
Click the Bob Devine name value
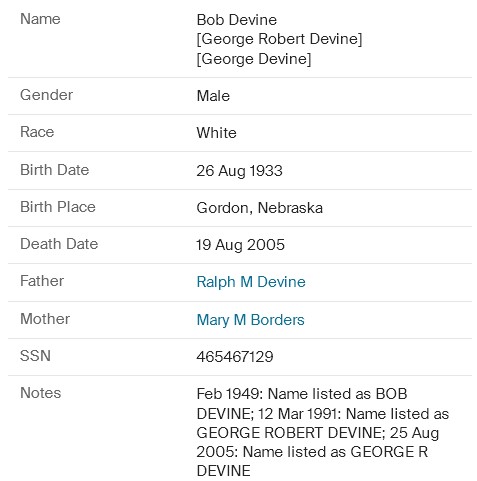(x=237, y=20)
